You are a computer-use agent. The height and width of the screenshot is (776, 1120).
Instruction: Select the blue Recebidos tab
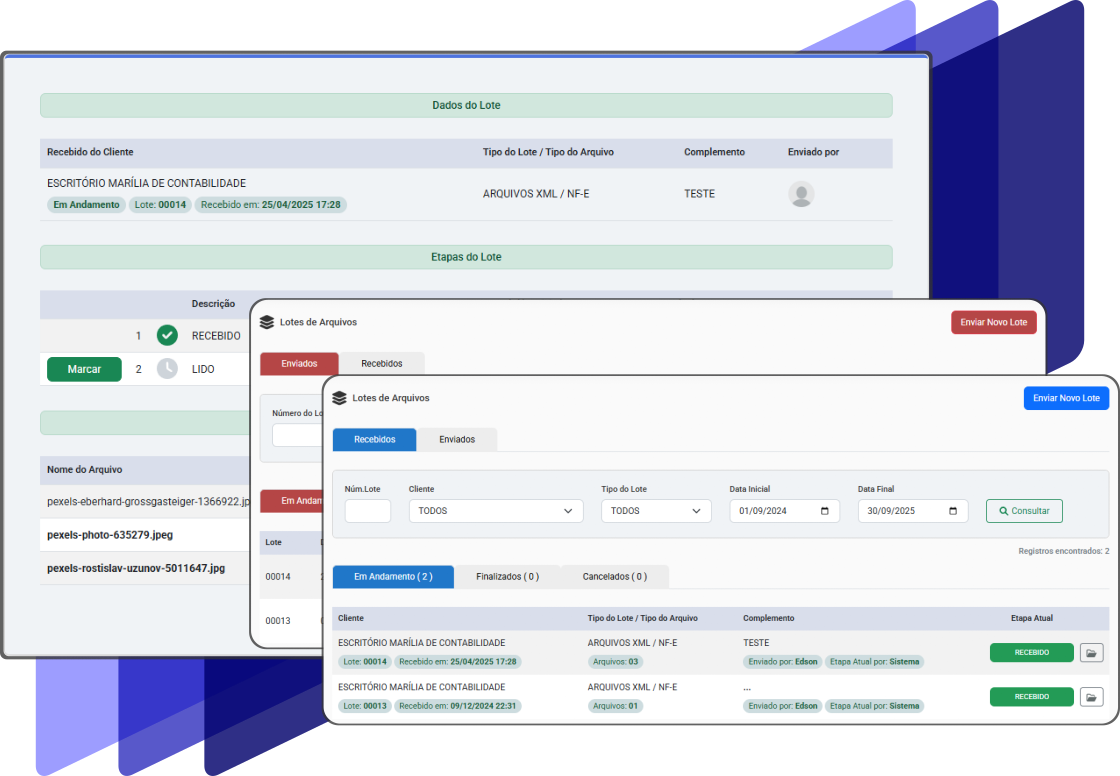point(374,440)
